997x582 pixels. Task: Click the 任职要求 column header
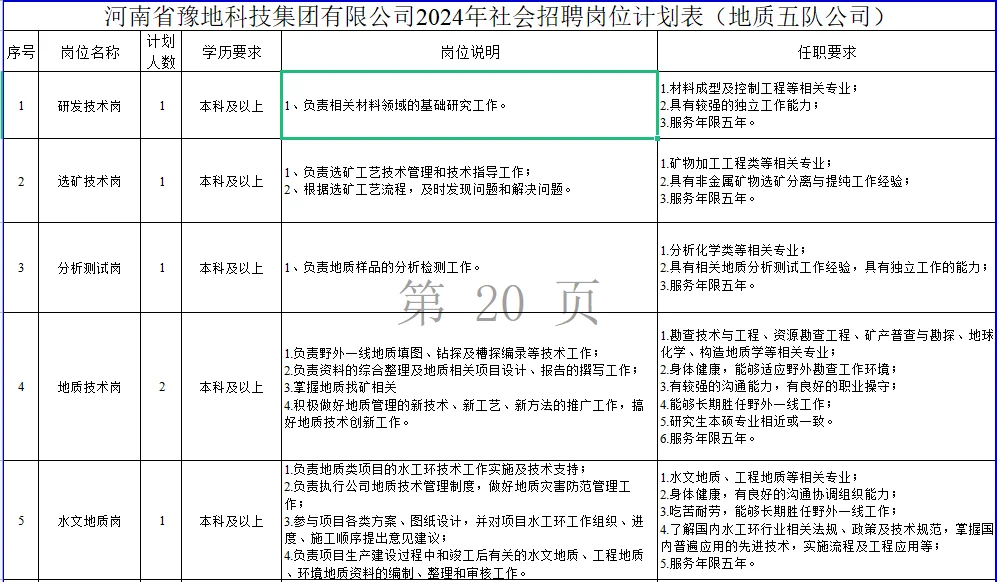click(827, 51)
